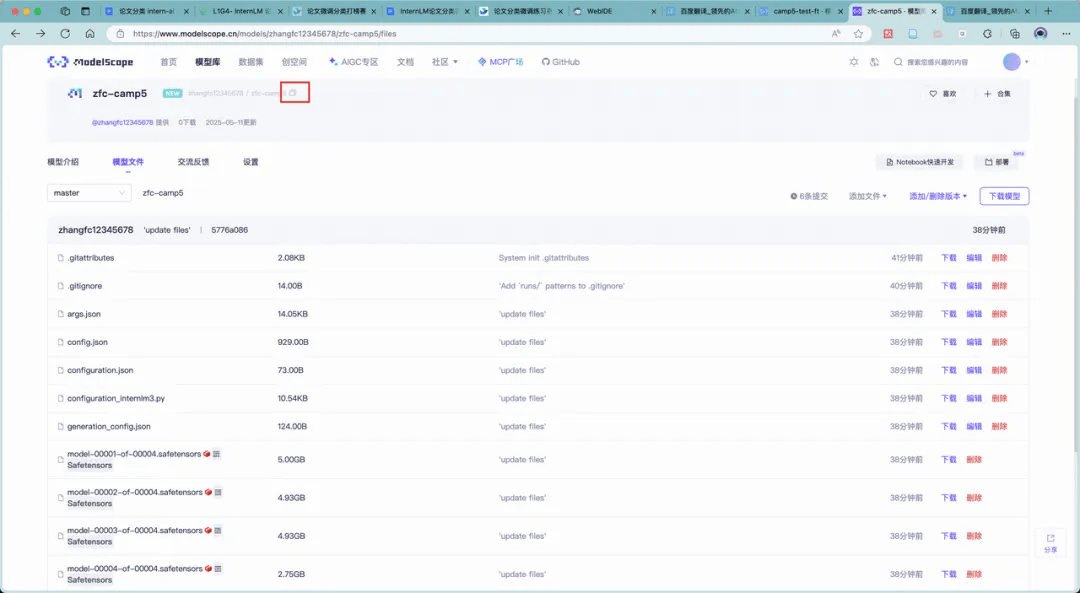
Task: Open a new tab with plus icon
Action: (x=1048, y=11)
